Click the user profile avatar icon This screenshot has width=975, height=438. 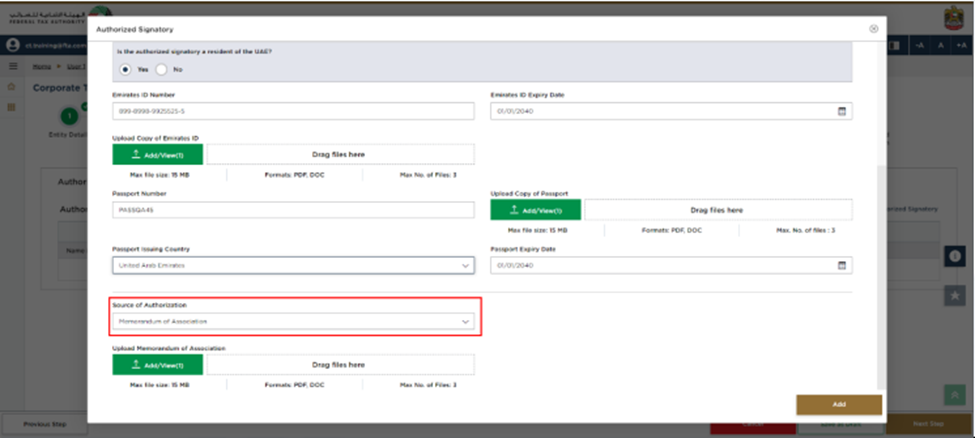(x=14, y=46)
